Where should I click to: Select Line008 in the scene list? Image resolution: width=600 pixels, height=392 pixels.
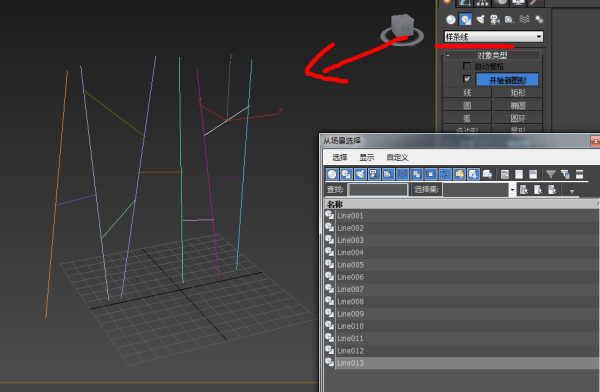pyautogui.click(x=462, y=301)
